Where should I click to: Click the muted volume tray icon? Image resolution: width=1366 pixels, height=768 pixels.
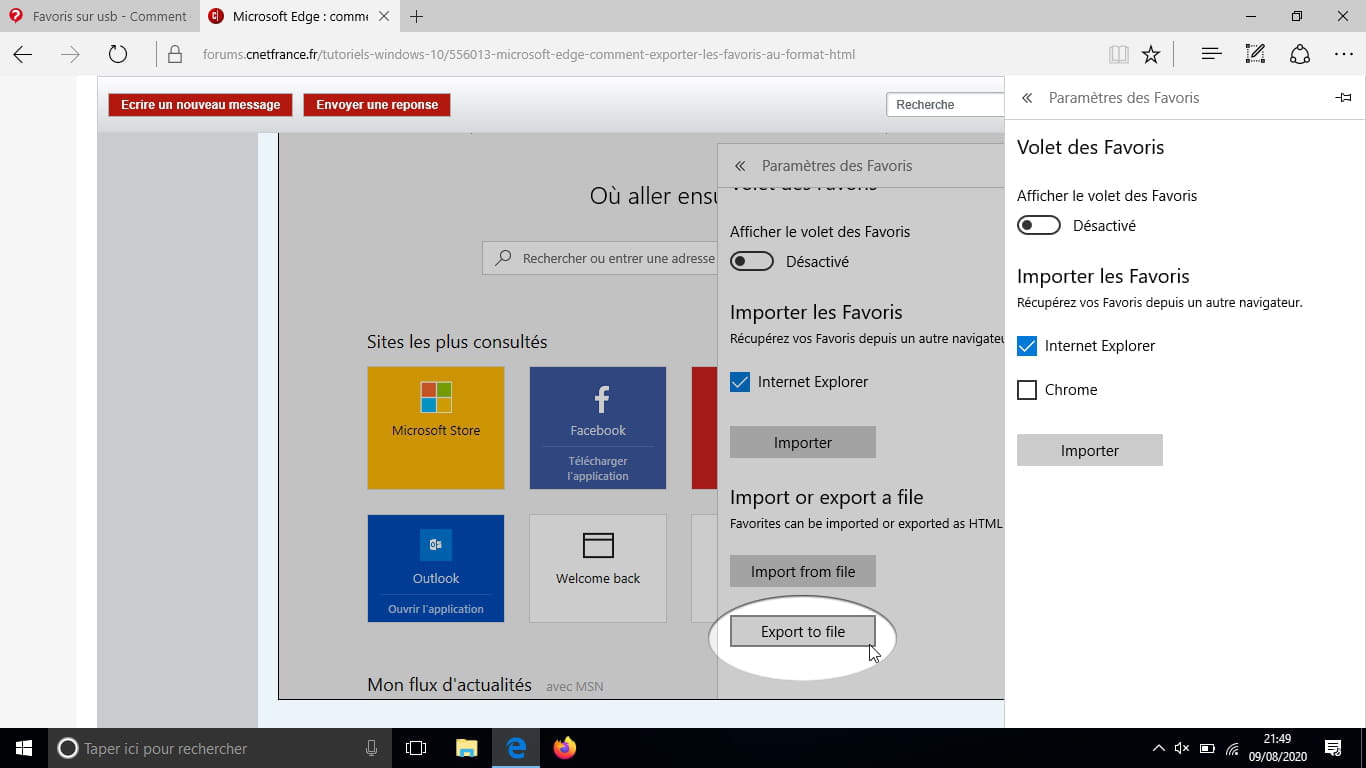(x=1182, y=748)
